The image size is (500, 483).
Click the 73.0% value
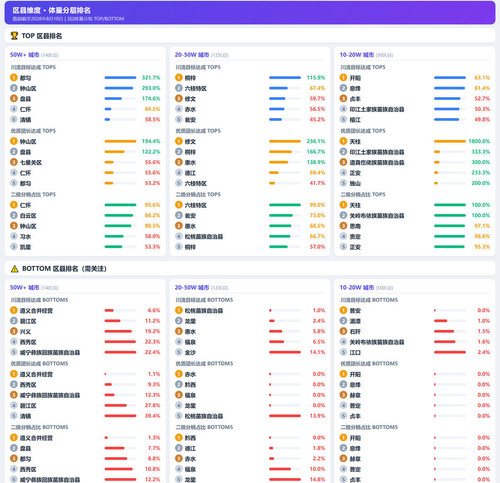pyautogui.click(x=317, y=215)
